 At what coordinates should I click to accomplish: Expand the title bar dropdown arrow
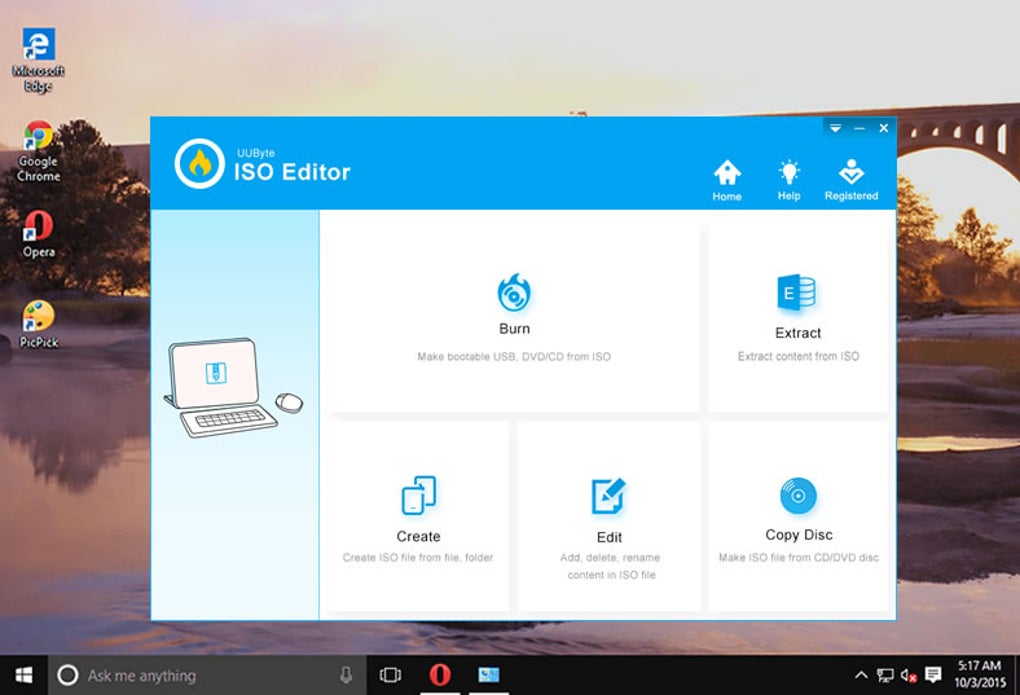coord(836,128)
